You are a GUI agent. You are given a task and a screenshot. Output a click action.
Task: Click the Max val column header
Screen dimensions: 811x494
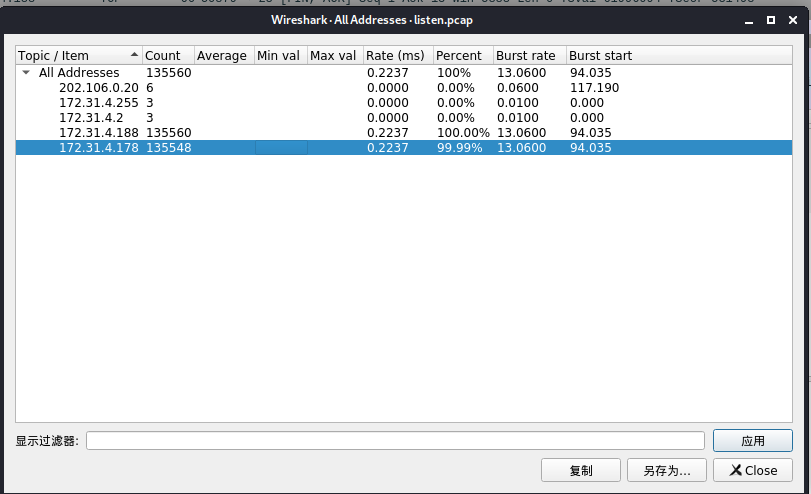tap(335, 55)
